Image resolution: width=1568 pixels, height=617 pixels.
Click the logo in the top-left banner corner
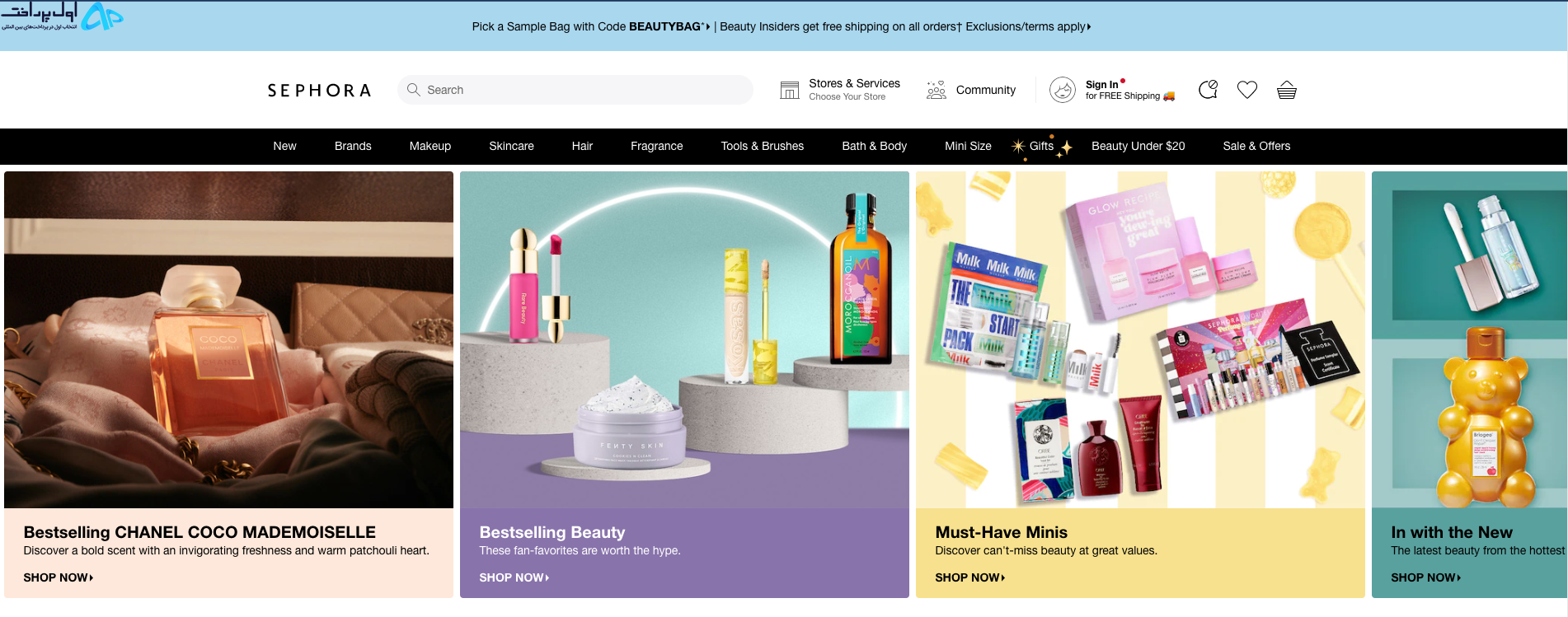tap(62, 16)
